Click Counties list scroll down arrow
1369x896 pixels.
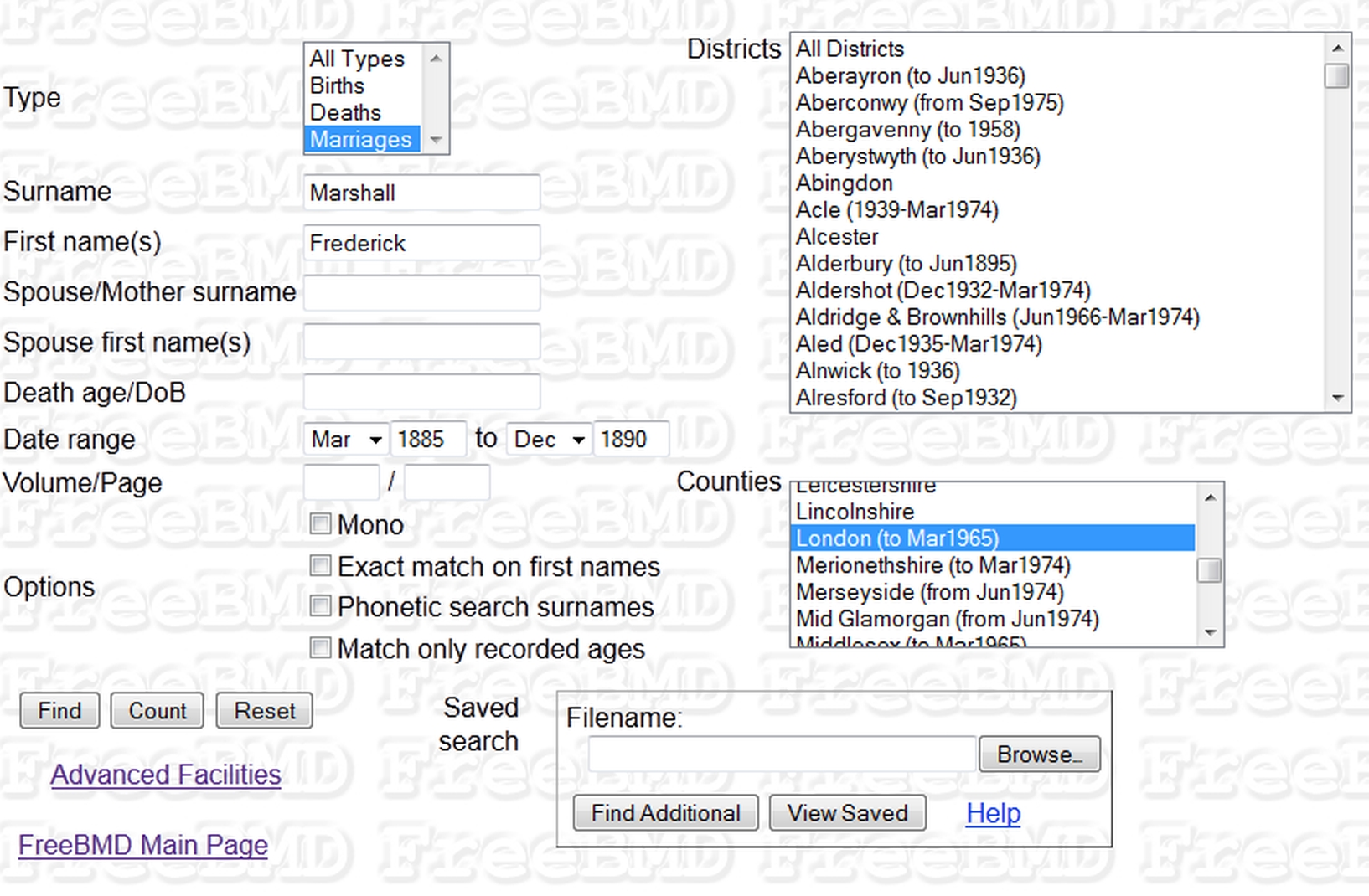tap(1210, 632)
